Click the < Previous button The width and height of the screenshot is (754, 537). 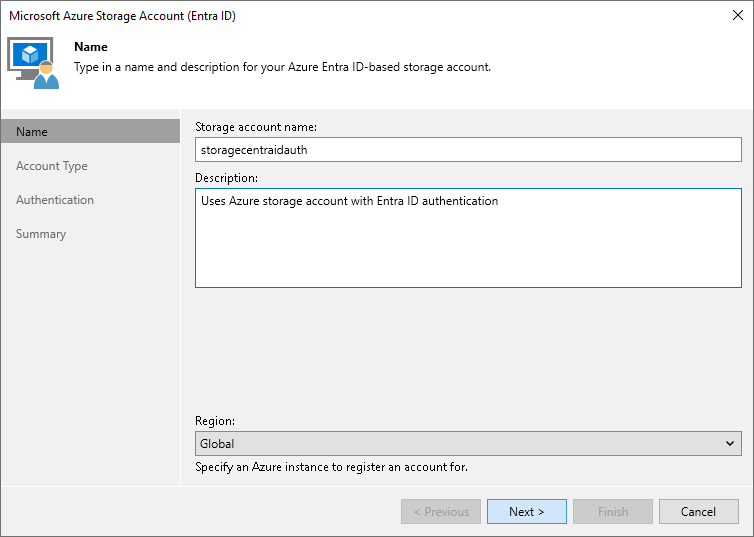441,512
